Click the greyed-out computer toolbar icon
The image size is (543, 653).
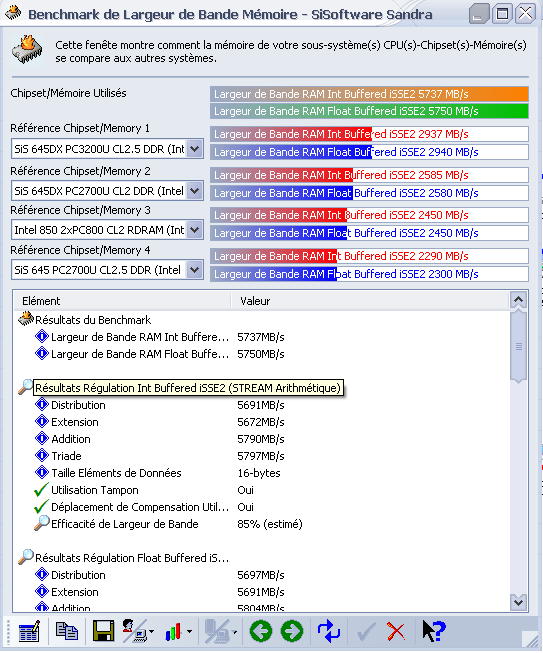[216, 632]
